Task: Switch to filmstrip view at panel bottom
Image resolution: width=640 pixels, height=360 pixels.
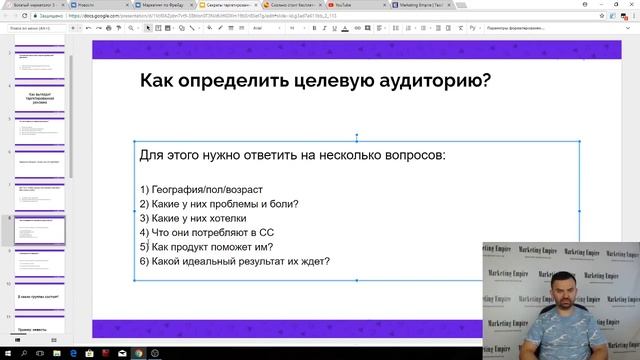Action: (18, 340)
